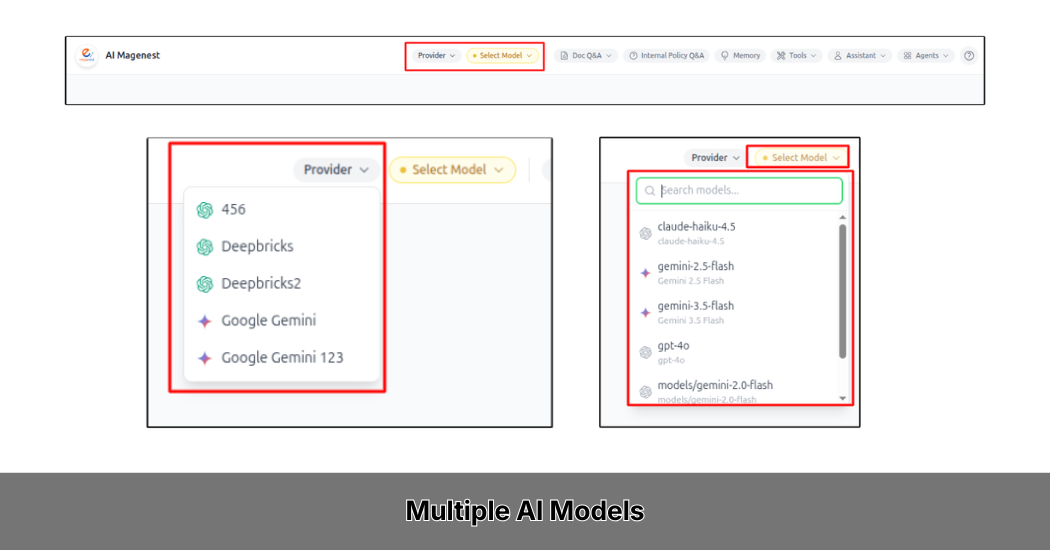Collapse Provider dropdown above the provider list
The image size is (1050, 550).
point(336,169)
